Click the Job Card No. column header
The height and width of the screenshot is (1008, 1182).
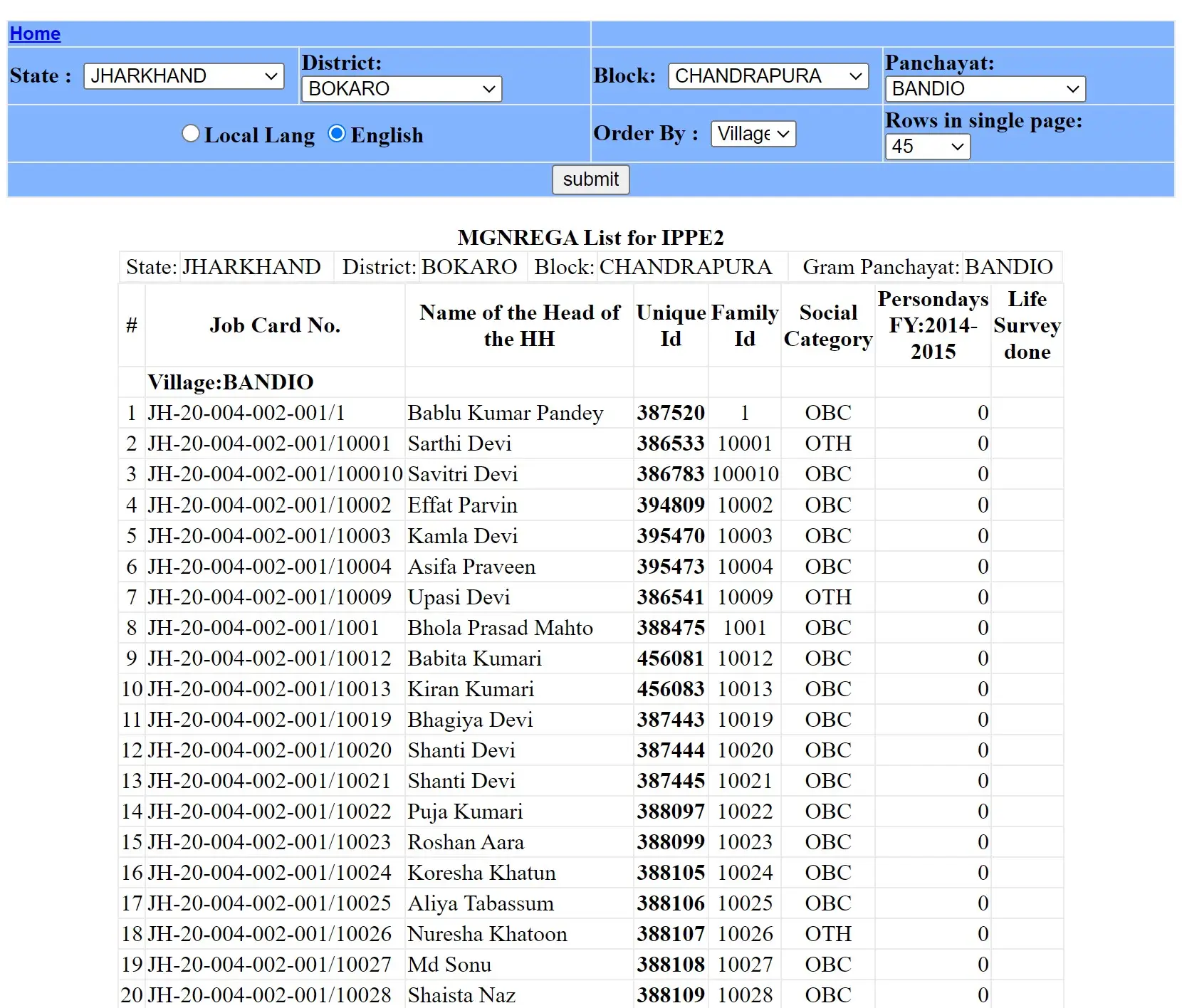tap(275, 325)
